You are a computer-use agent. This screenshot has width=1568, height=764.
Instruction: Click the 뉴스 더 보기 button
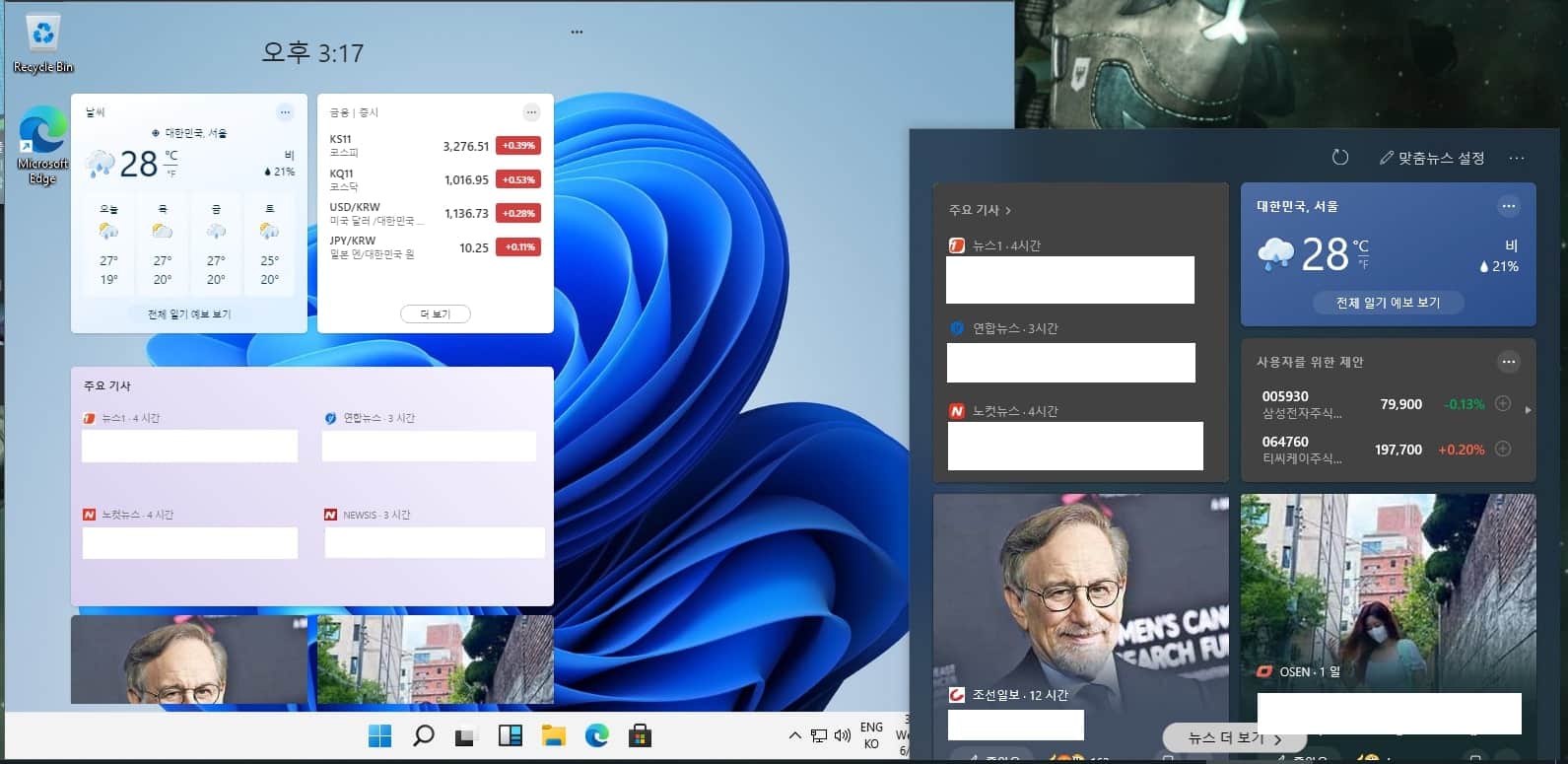pyautogui.click(x=1234, y=738)
